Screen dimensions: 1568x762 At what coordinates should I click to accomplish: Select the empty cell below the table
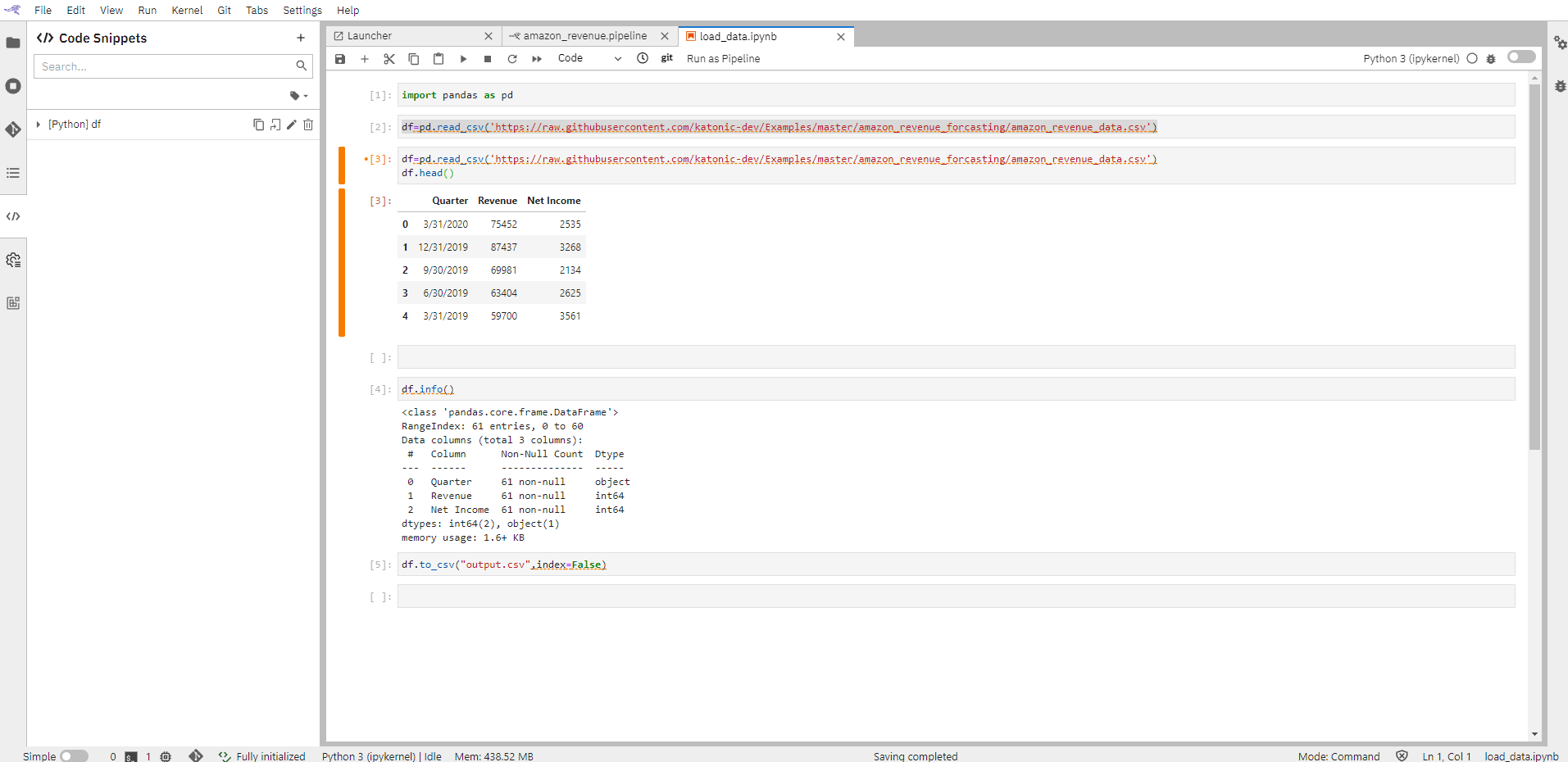click(956, 357)
